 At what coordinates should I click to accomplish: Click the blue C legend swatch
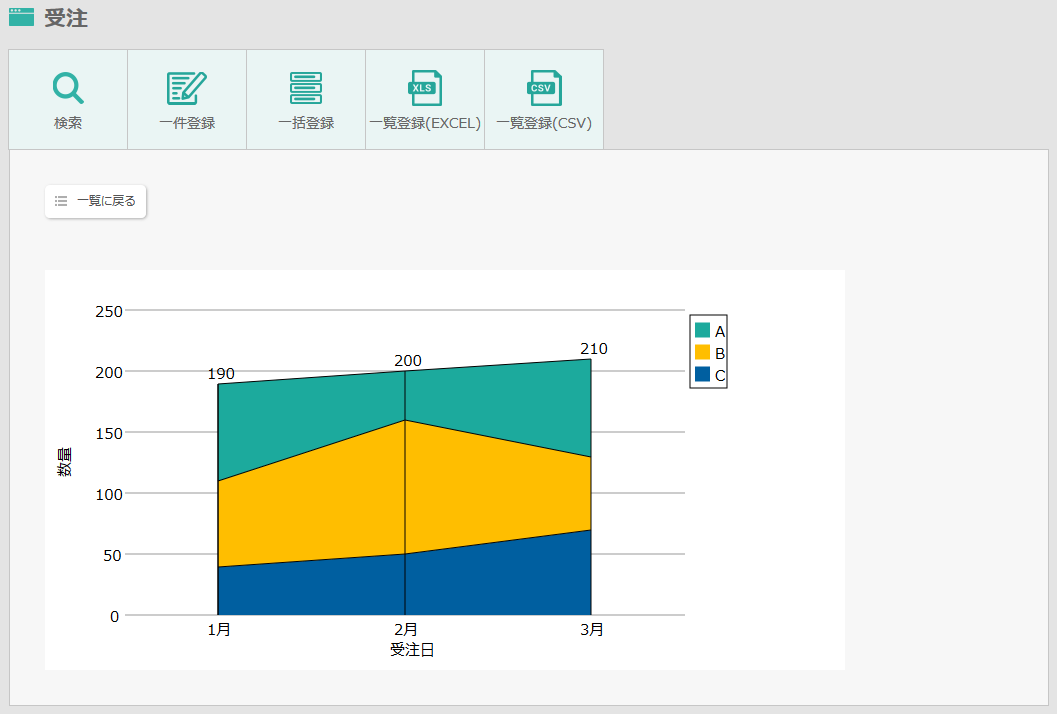click(x=702, y=374)
